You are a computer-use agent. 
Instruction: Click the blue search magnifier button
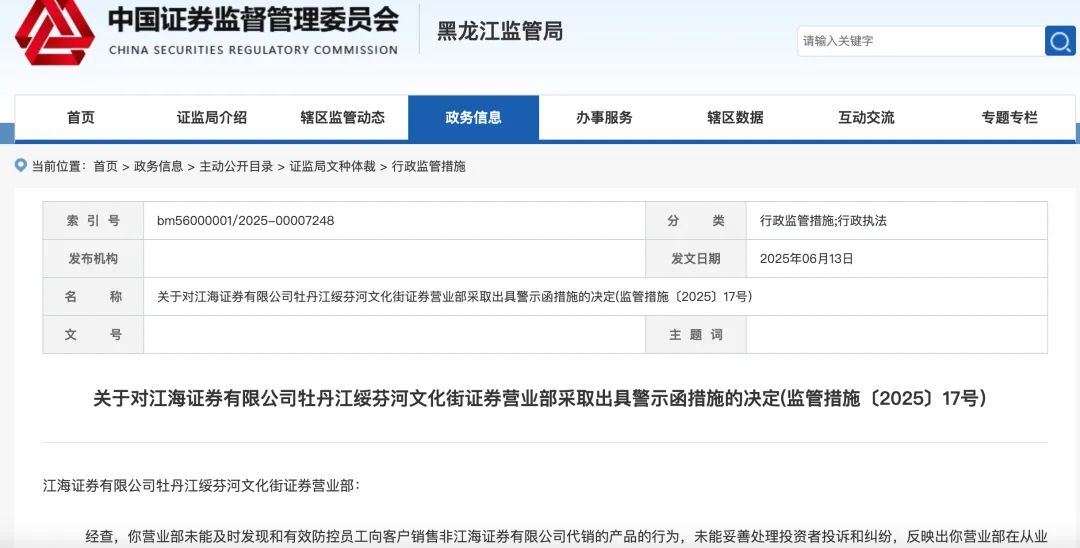coord(1059,41)
